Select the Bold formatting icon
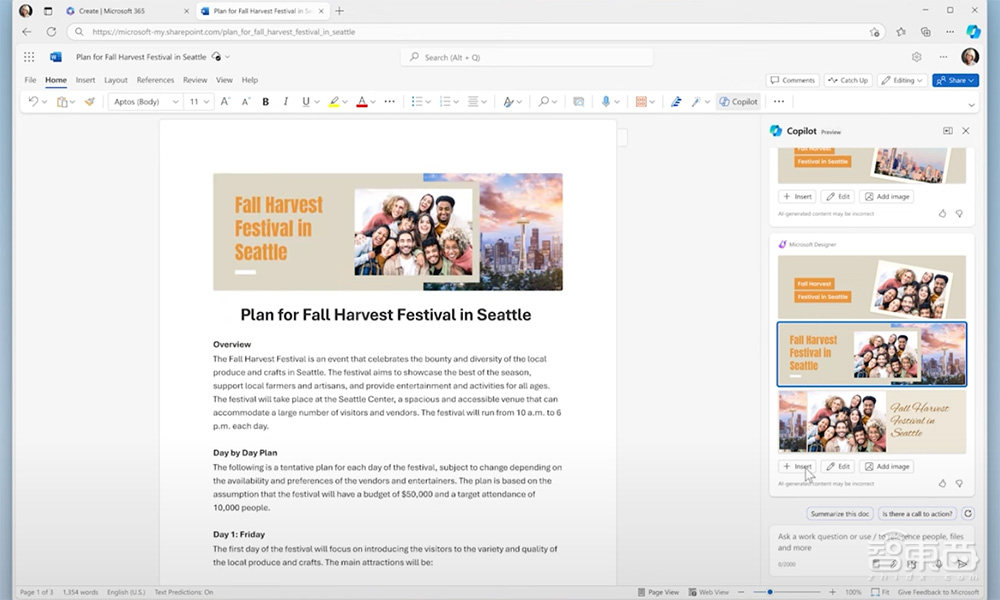Screen dimensions: 1000x600 (264, 101)
